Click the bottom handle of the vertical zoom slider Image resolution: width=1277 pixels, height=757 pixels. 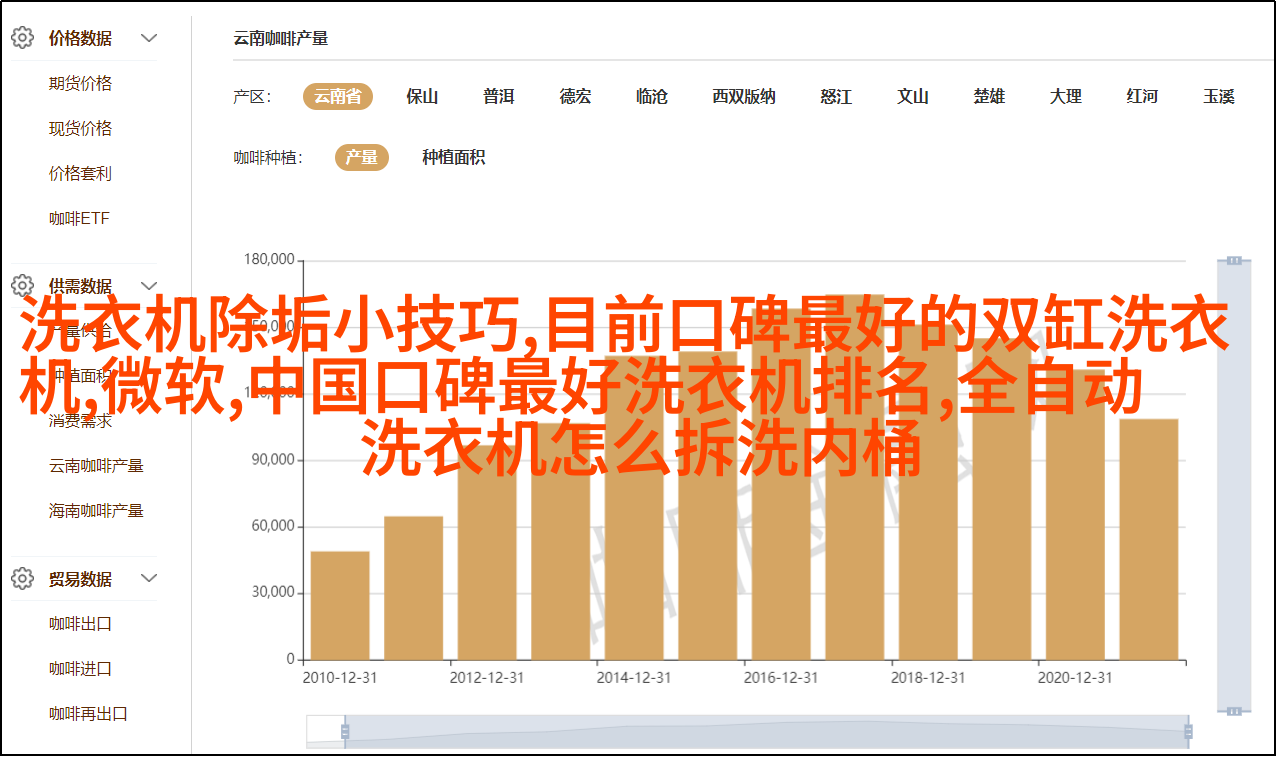[x=1234, y=711]
